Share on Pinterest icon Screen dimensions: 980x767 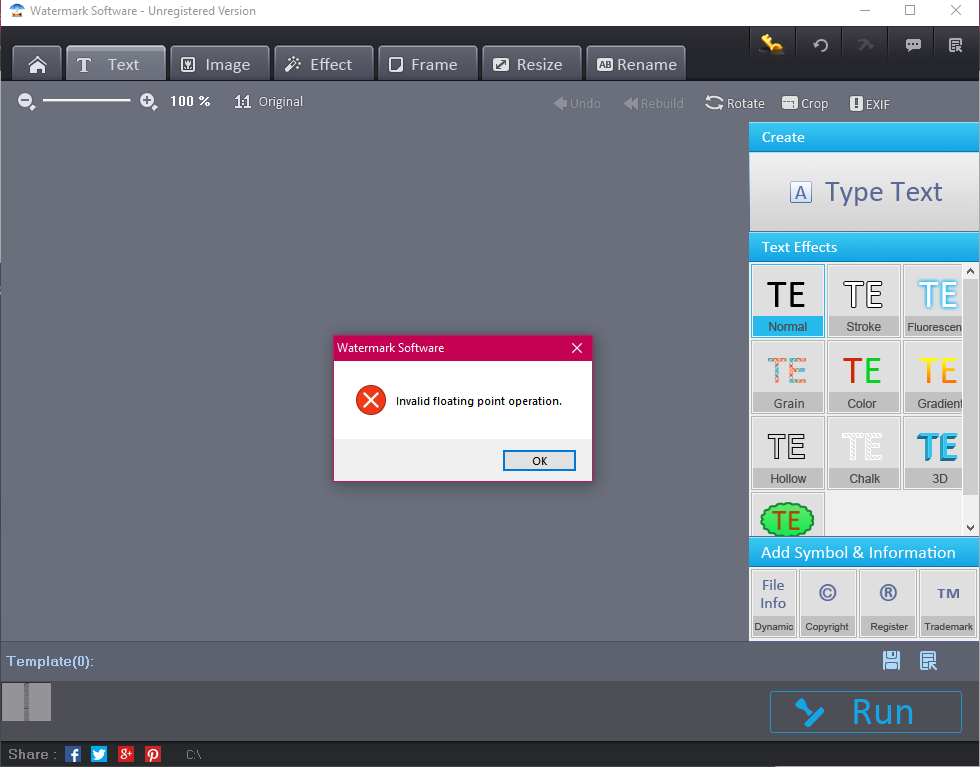(152, 754)
